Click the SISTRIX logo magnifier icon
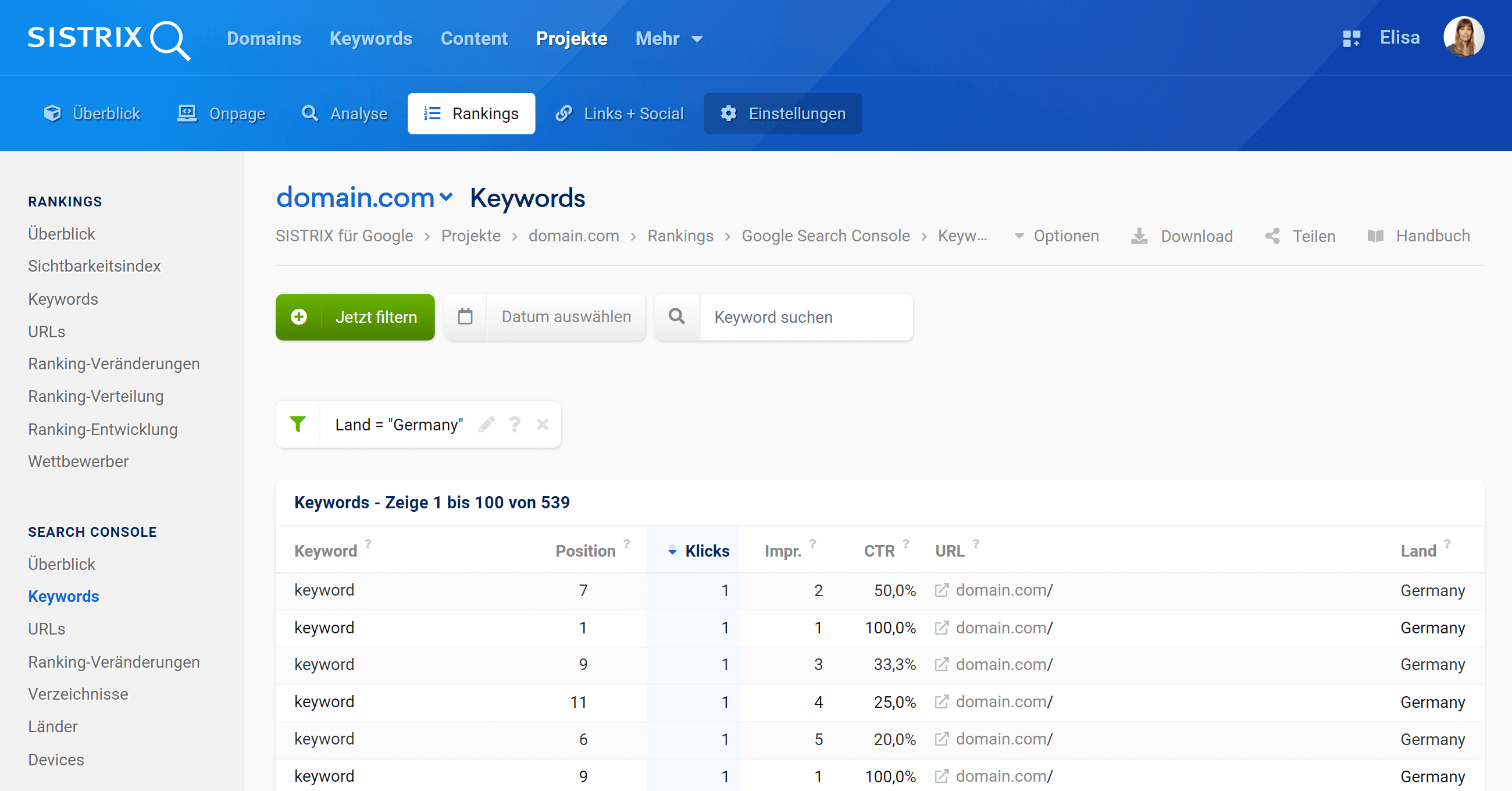The height and width of the screenshot is (791, 1512). tap(170, 40)
